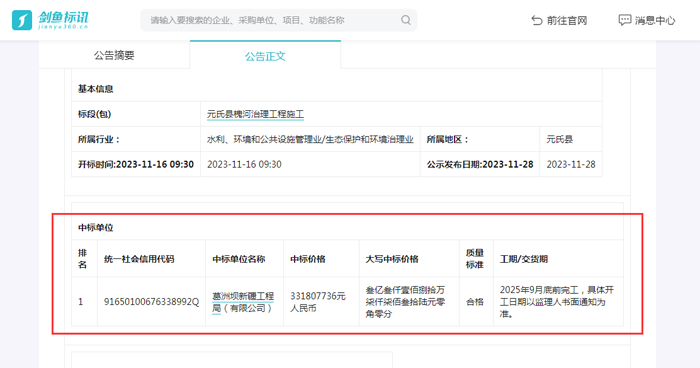Select the 所属行业 label cell

click(136, 139)
